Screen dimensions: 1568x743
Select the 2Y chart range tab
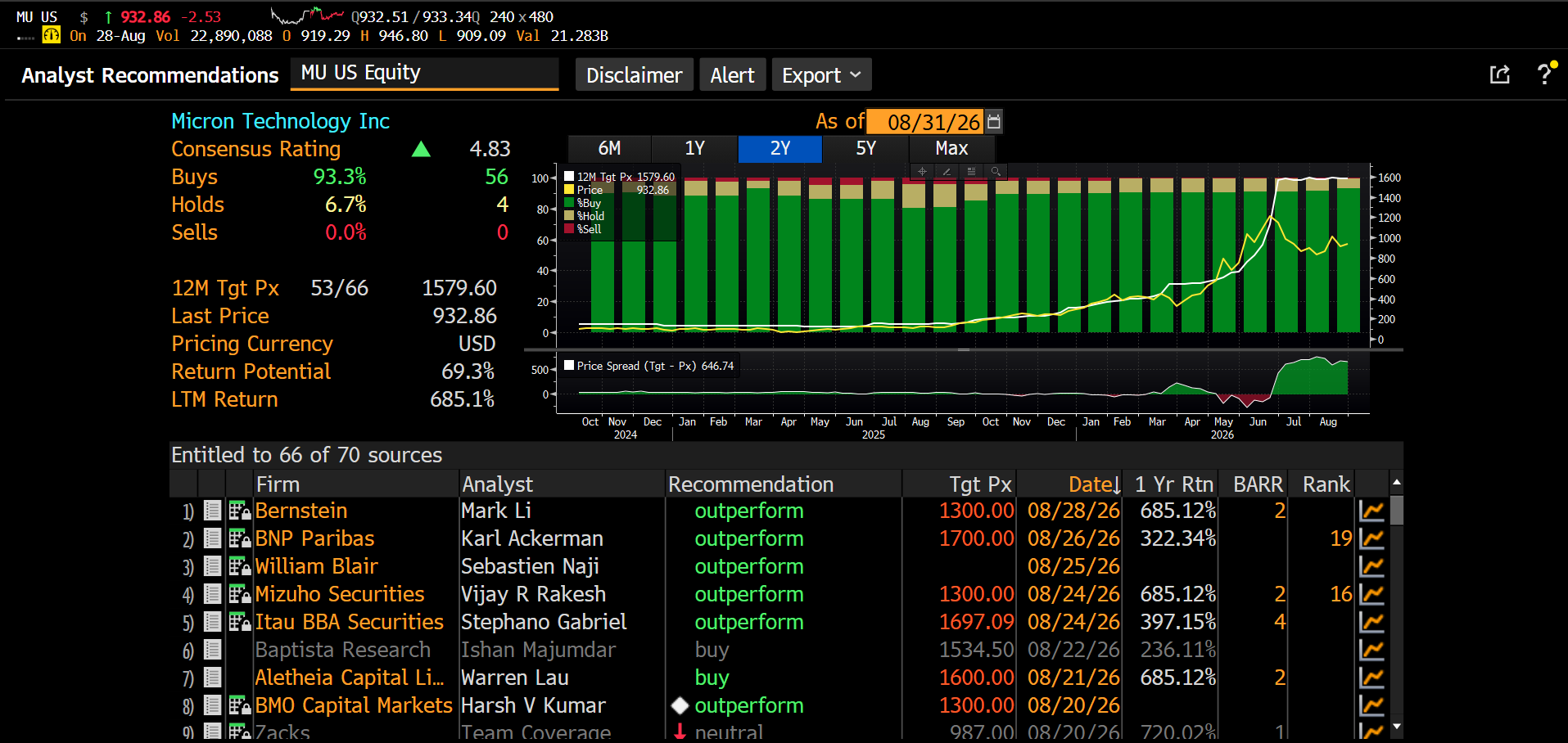780,149
